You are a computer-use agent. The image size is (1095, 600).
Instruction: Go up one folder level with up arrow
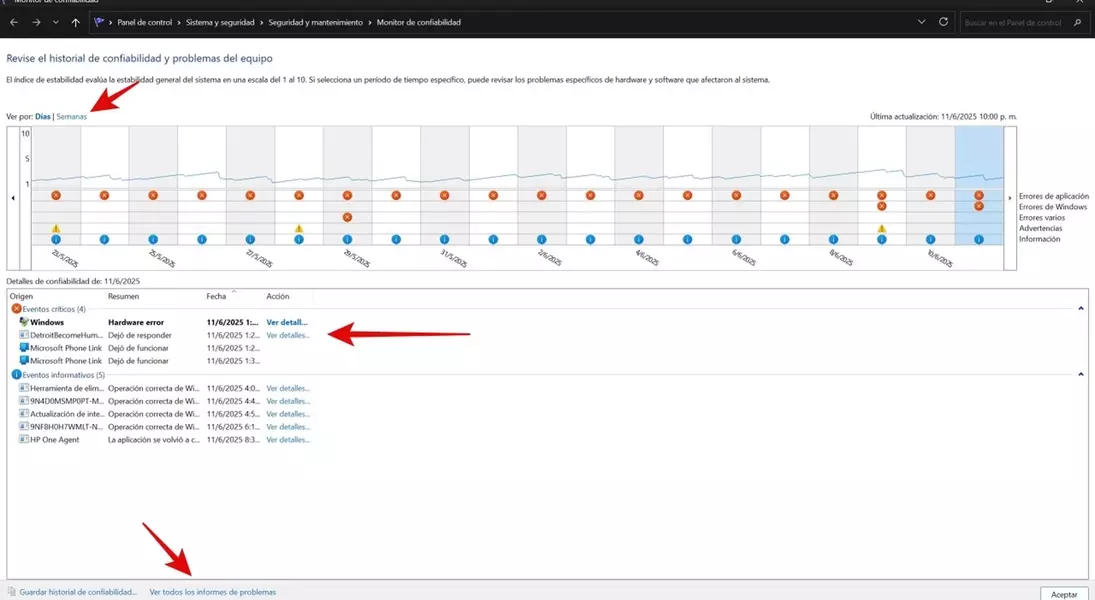point(76,22)
